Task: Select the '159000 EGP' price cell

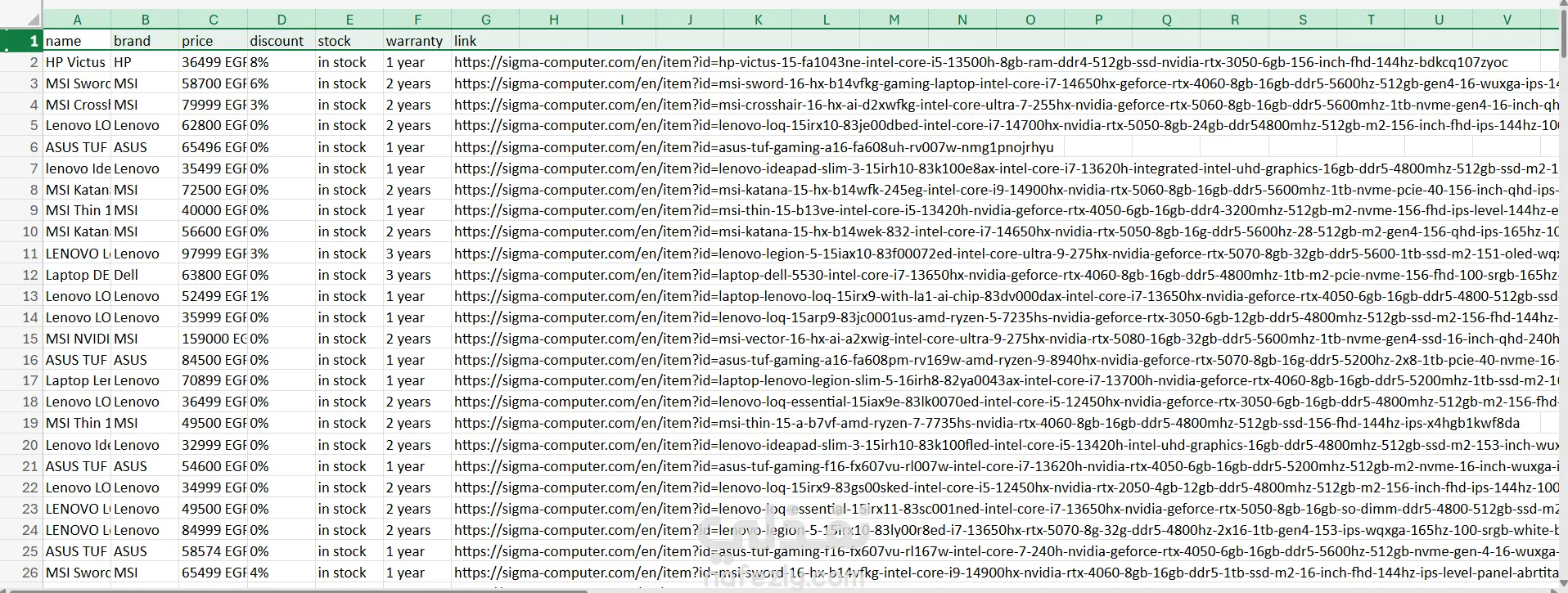Action: click(x=213, y=339)
